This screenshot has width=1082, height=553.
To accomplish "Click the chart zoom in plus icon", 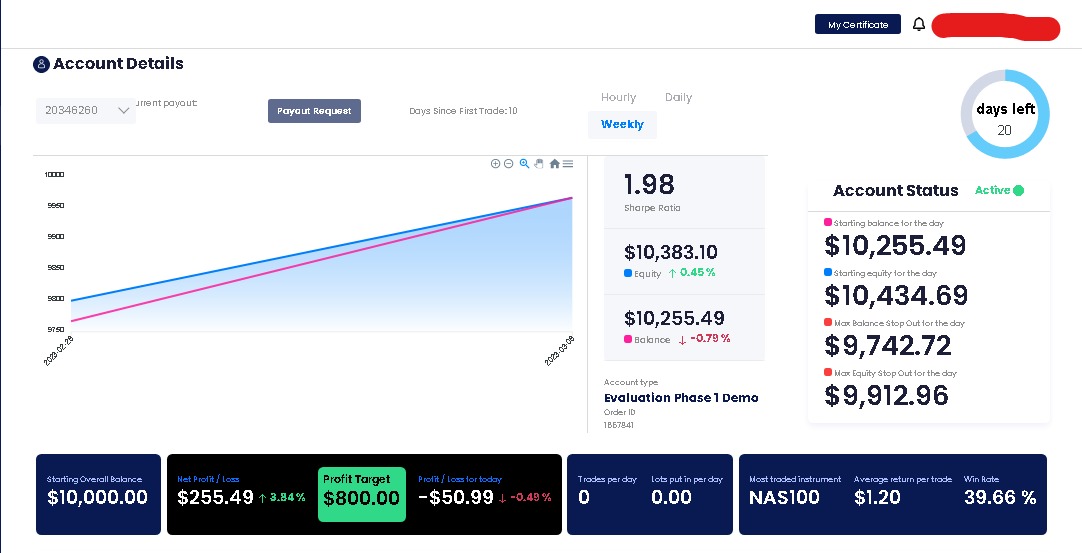I will point(495,164).
